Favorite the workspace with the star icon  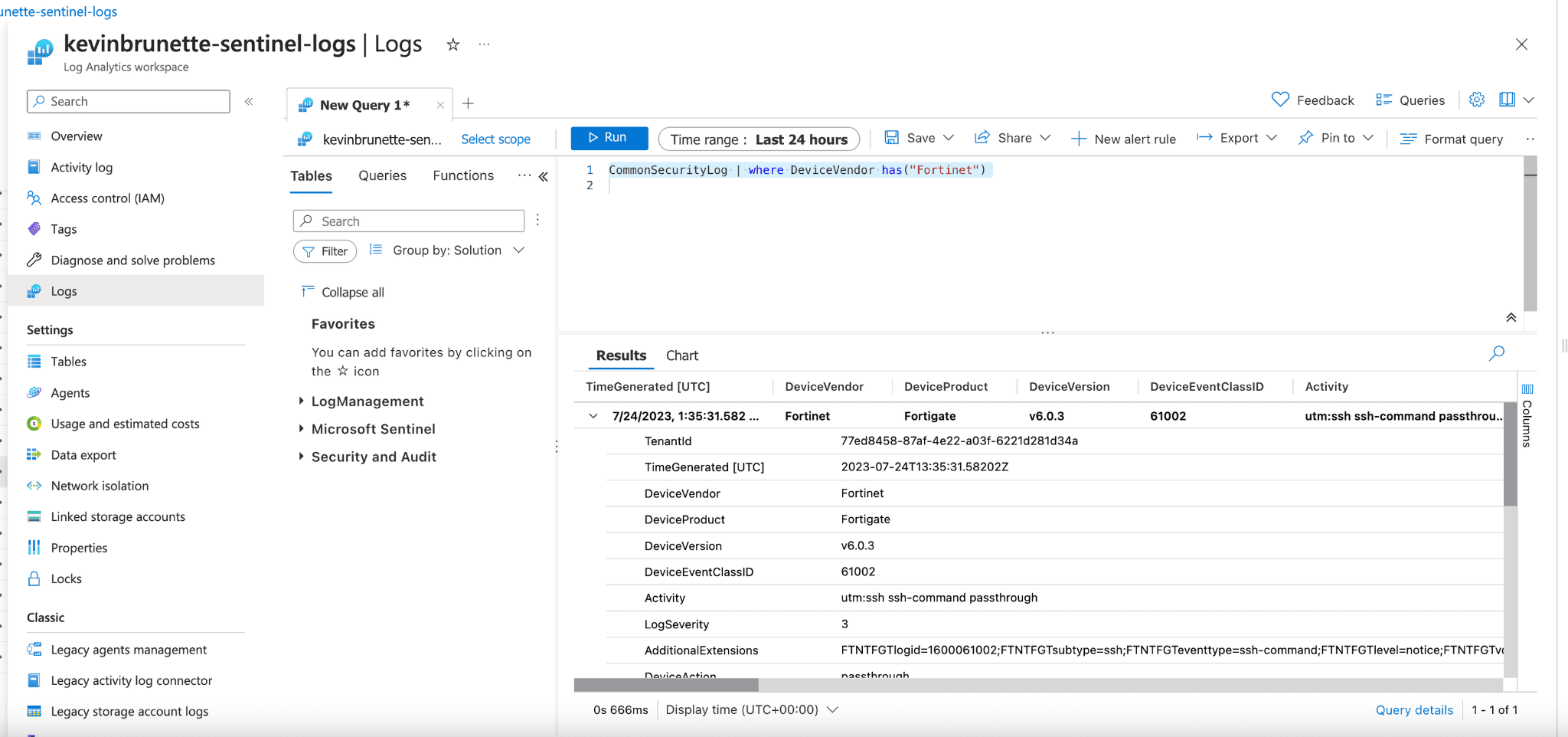(453, 45)
